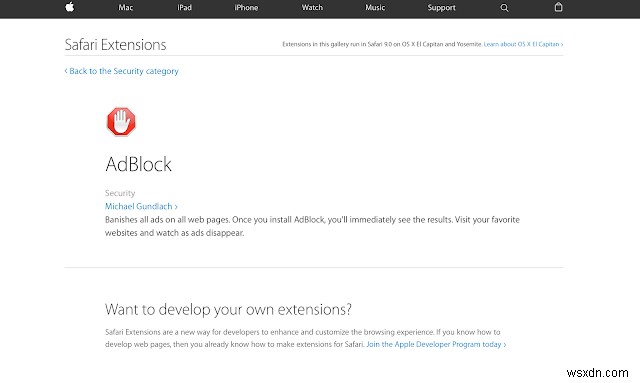640x383 pixels.
Task: Click the AdBlock extension title
Action: 138,164
